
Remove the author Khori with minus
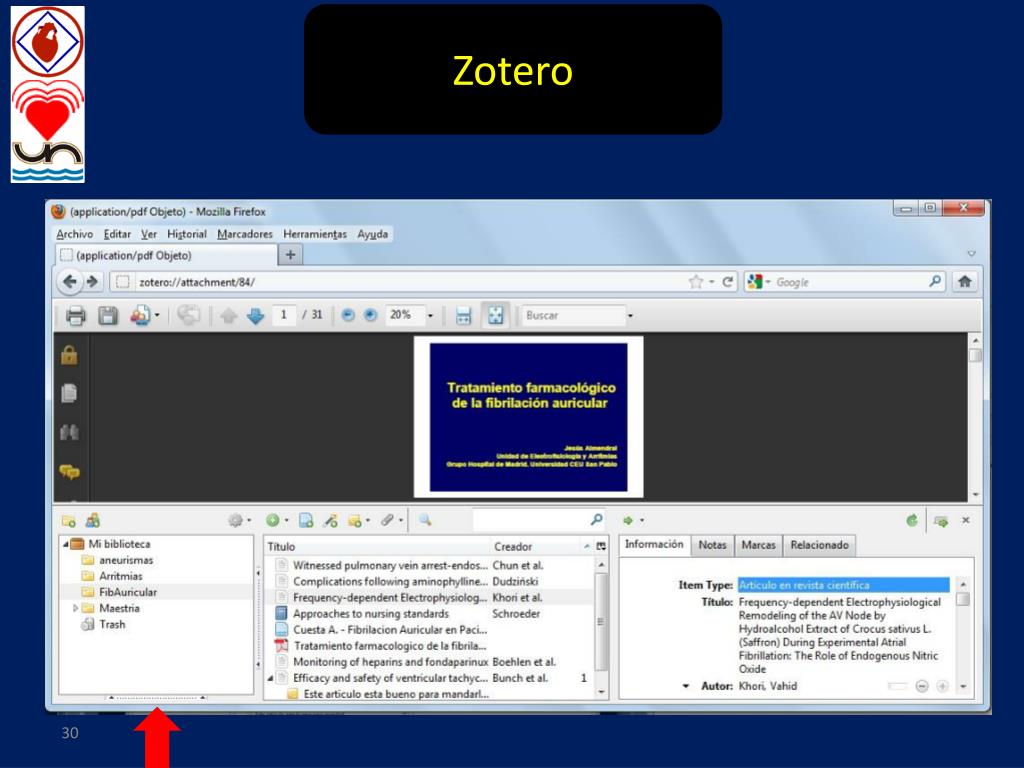(922, 686)
